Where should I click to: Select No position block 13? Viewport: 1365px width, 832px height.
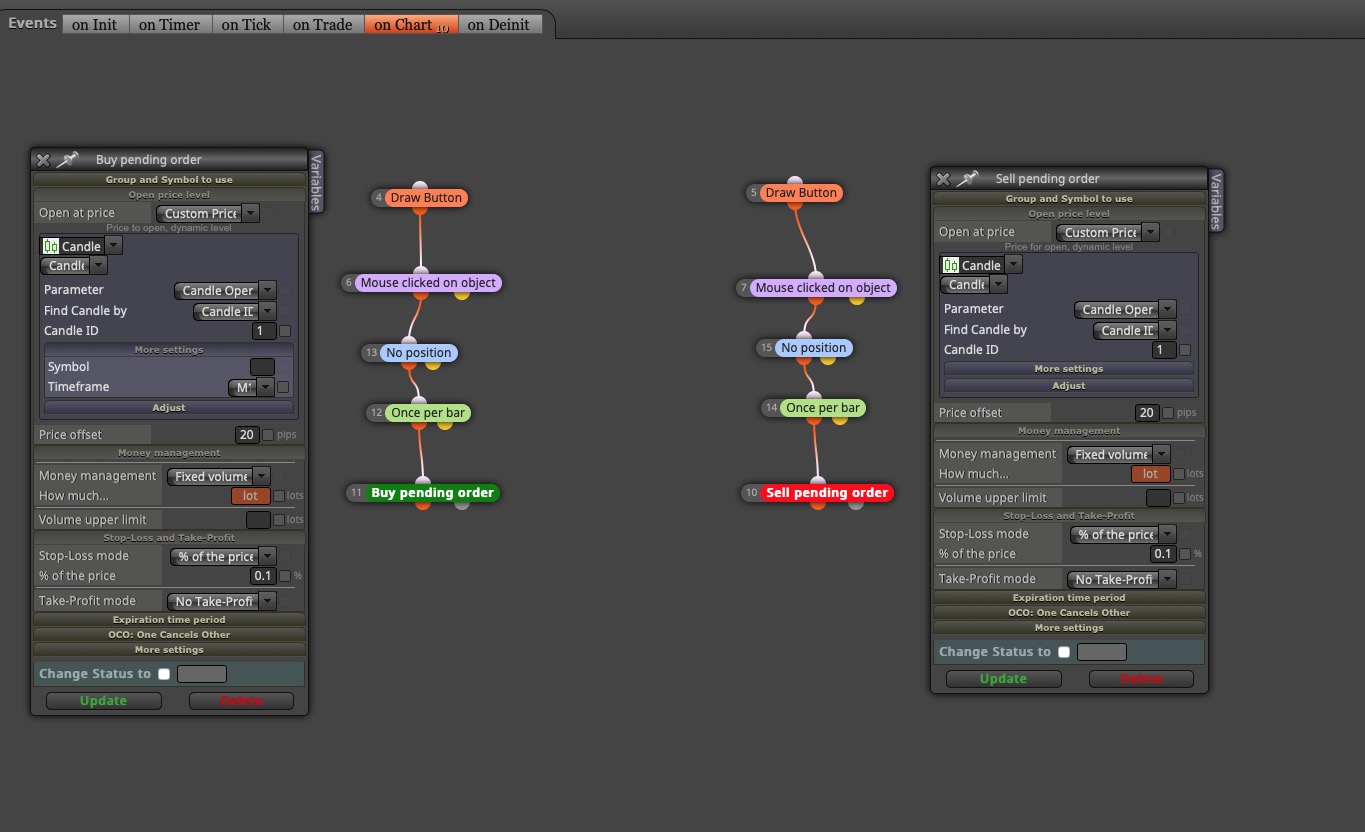(x=419, y=353)
